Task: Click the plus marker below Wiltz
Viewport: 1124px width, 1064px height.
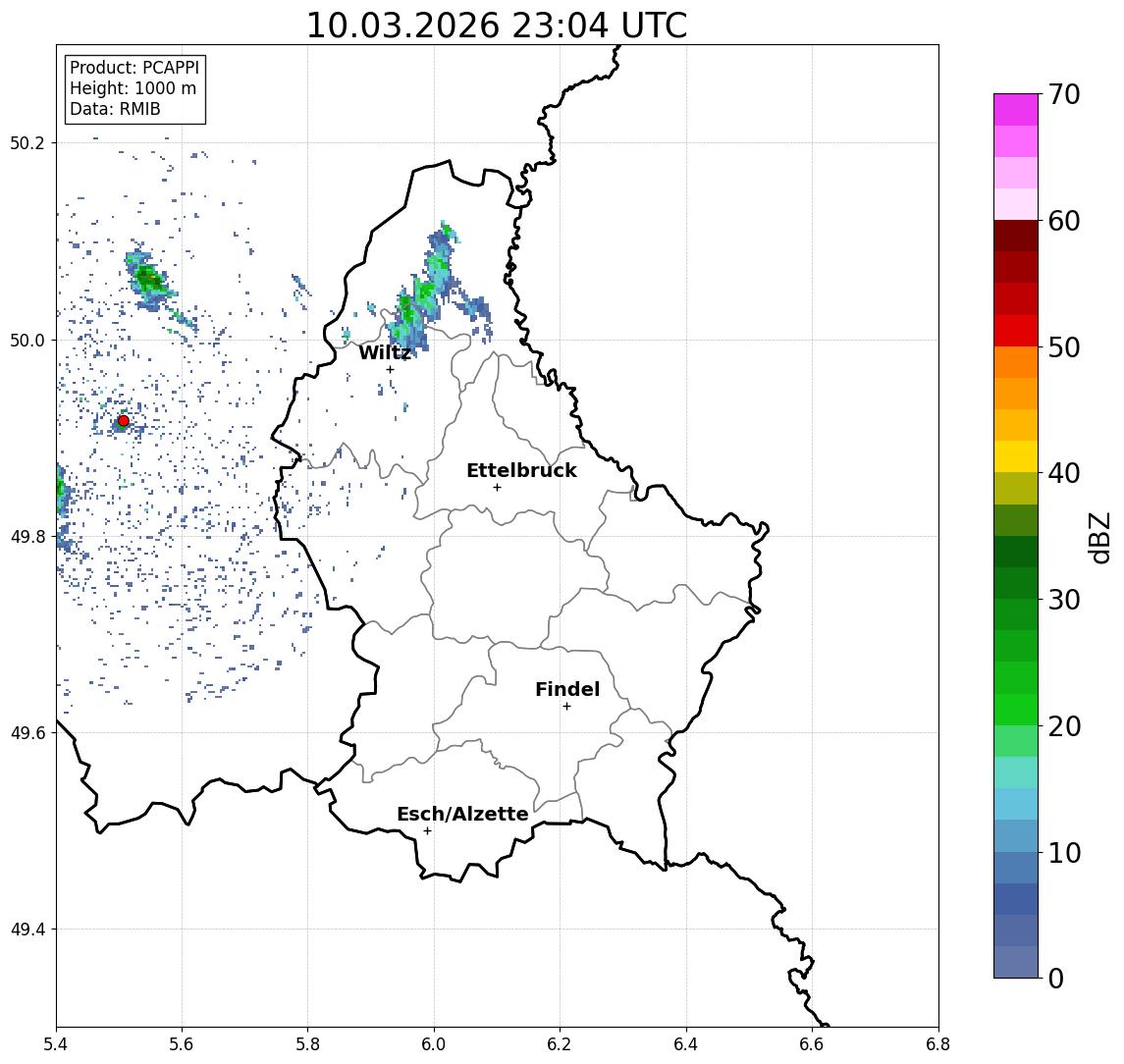Action: pos(390,369)
